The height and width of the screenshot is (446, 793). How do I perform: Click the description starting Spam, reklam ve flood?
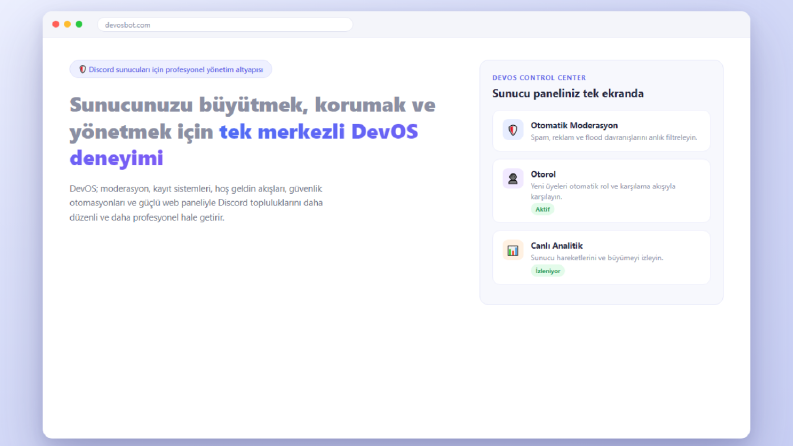point(613,138)
